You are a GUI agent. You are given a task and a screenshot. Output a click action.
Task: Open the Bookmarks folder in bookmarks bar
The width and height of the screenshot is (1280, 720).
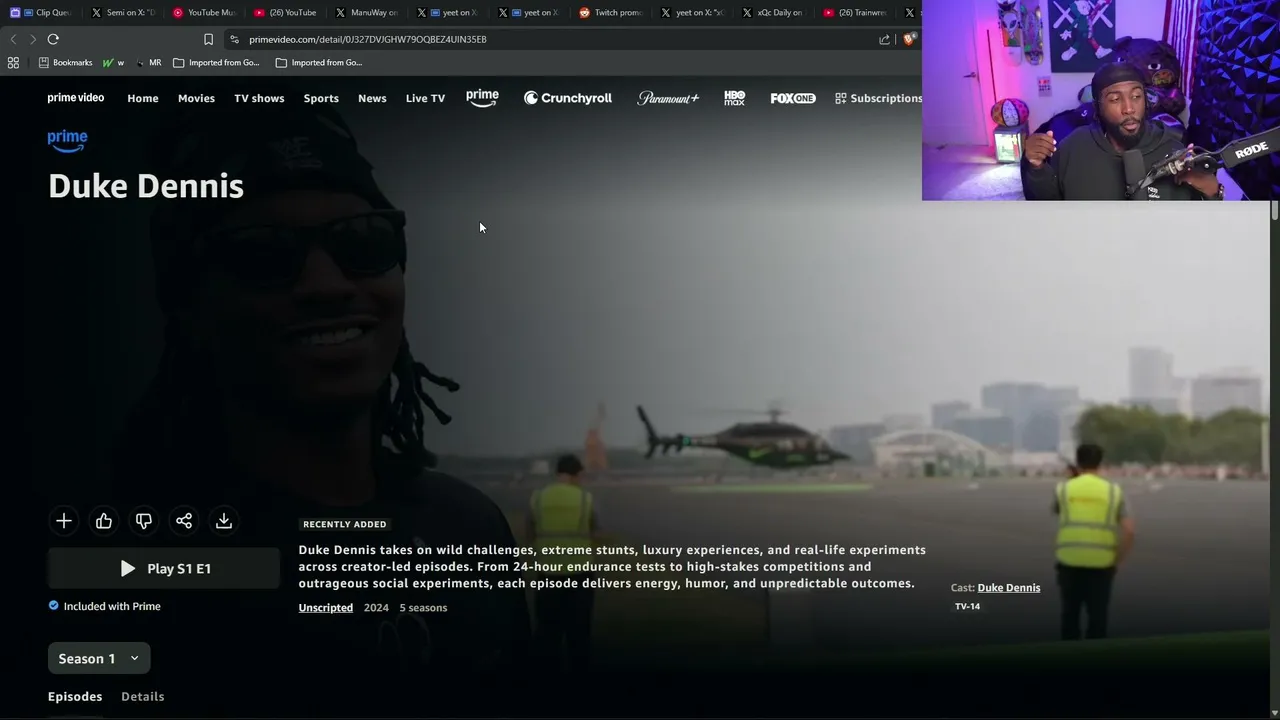pyautogui.click(x=66, y=62)
